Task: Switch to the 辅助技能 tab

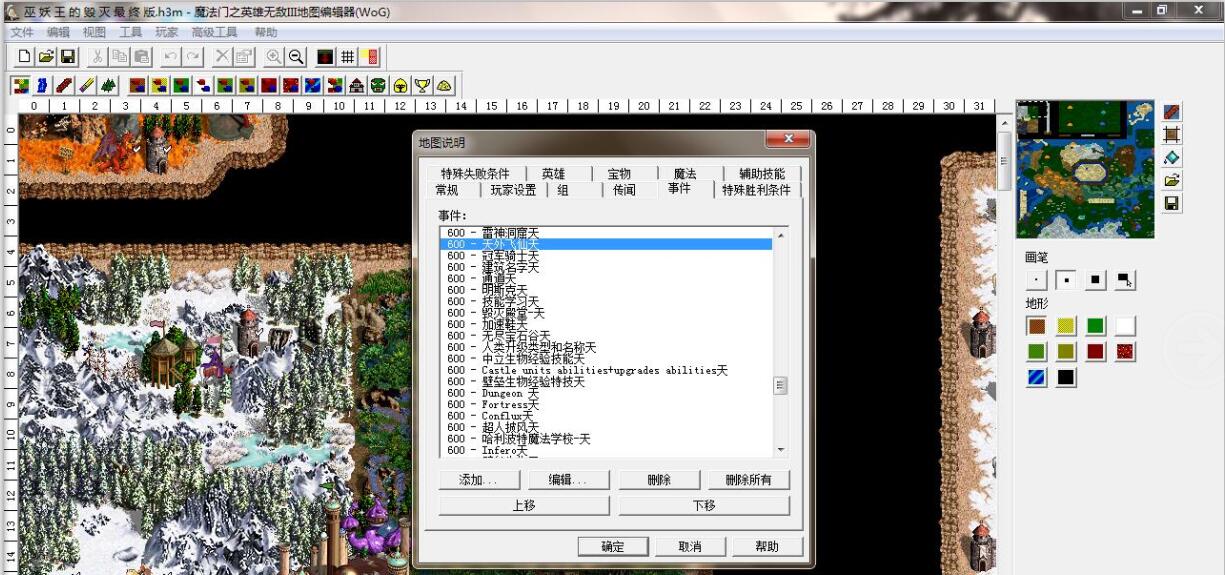Action: [x=762, y=173]
